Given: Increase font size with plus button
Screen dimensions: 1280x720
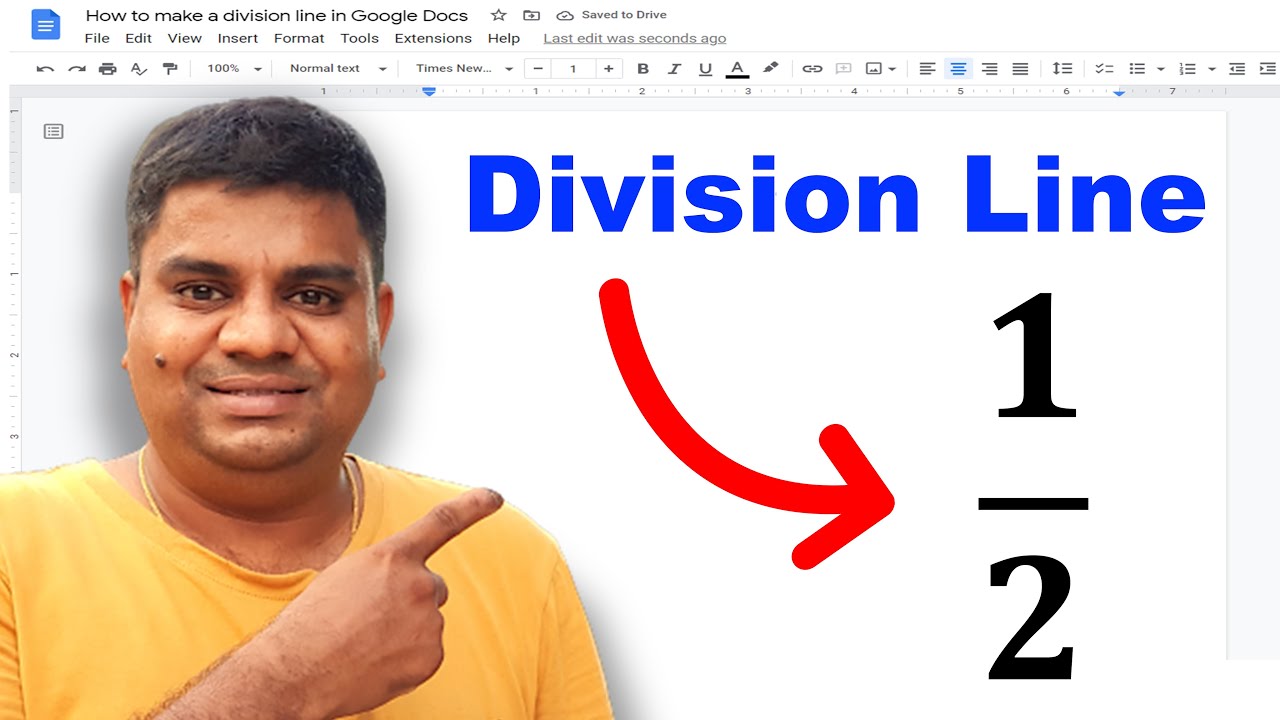Looking at the screenshot, I should 608,69.
